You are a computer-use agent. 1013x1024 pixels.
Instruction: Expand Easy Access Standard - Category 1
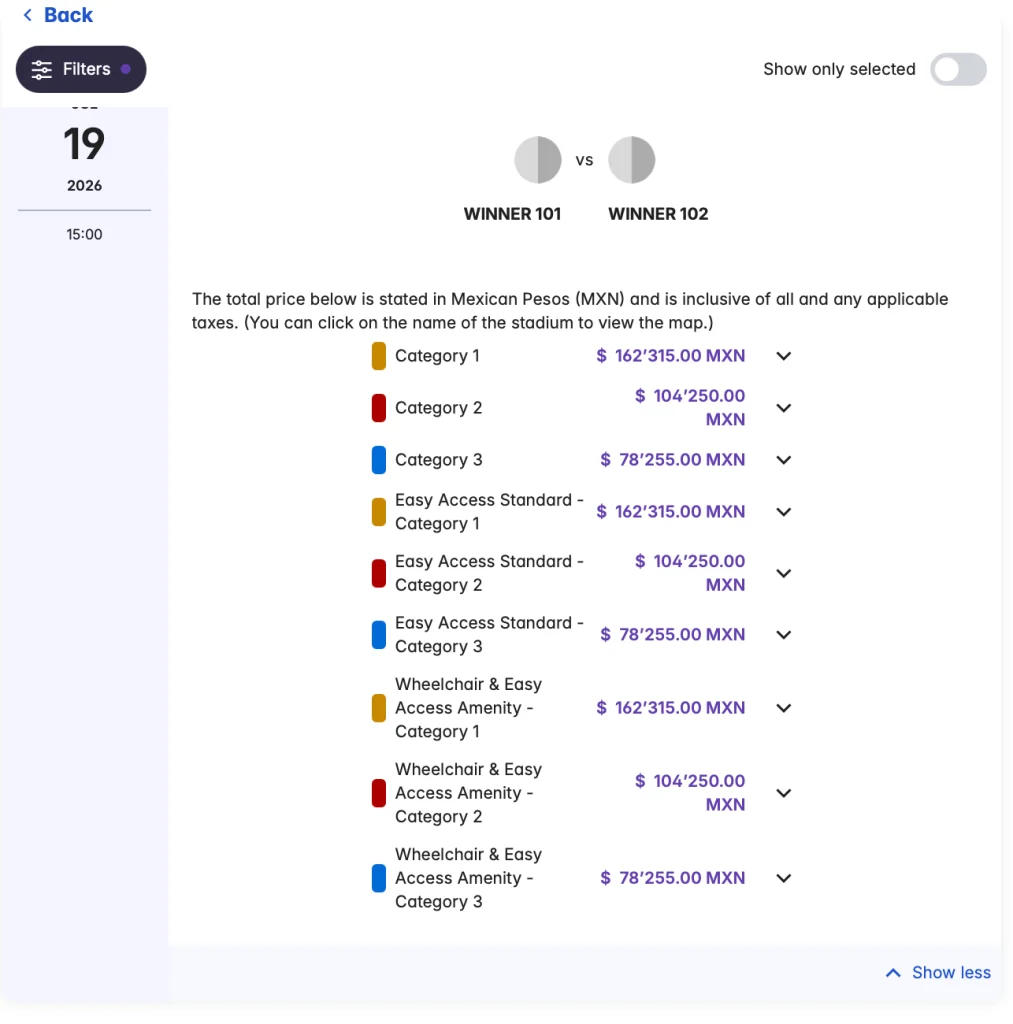pyautogui.click(x=784, y=512)
